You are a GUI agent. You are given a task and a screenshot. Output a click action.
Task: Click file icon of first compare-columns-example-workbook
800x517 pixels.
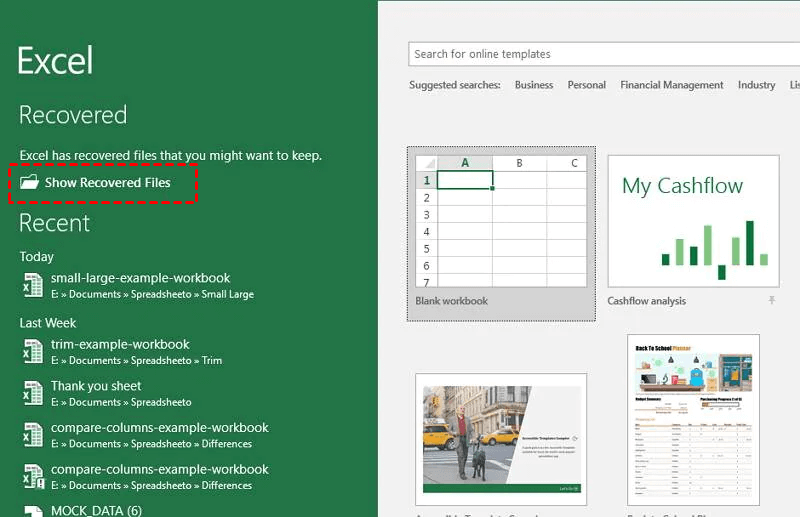[x=32, y=435]
